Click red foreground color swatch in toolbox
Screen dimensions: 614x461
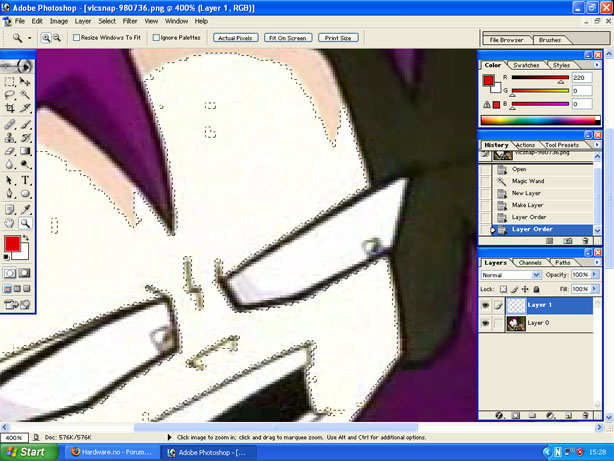point(12,244)
